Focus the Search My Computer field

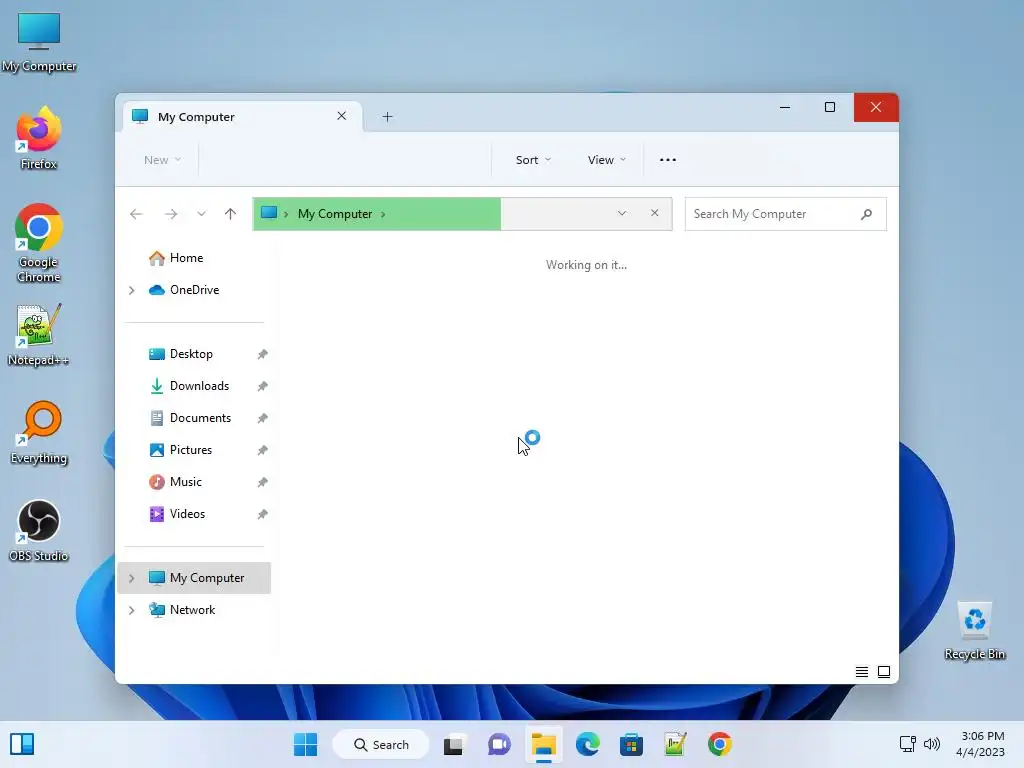pyautogui.click(x=785, y=214)
